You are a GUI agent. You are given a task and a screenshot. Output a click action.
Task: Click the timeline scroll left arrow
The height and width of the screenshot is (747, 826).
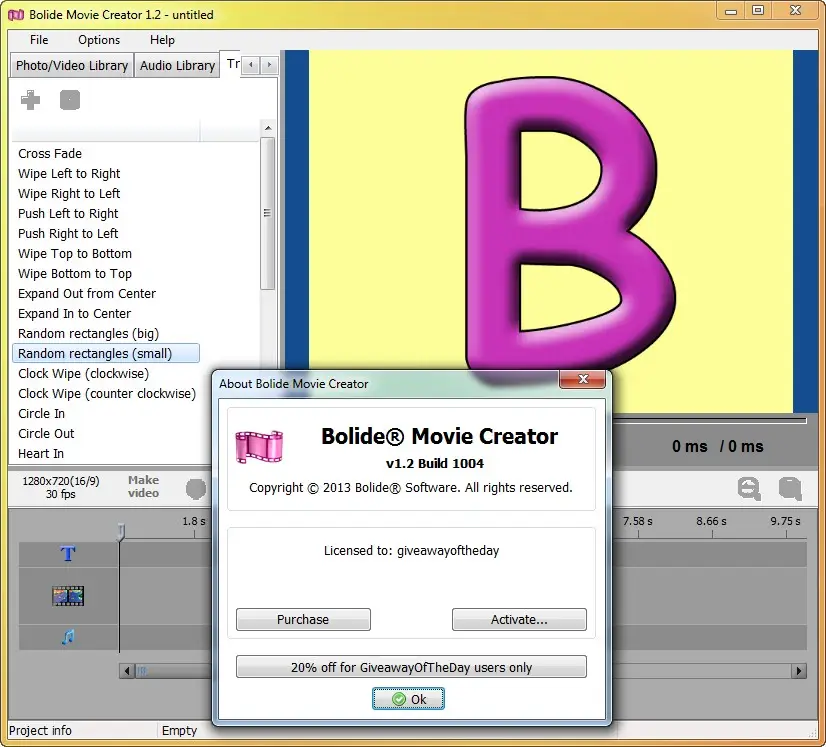point(126,671)
